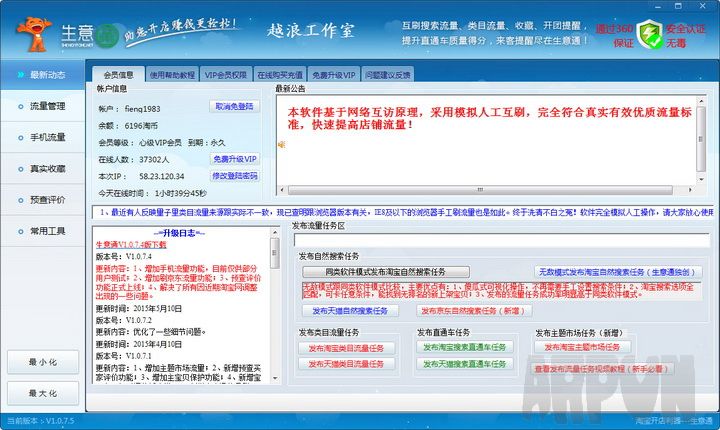Click 发布淘宝主题市场任务 button
Viewport: 720px width, 430px height.
[582, 347]
